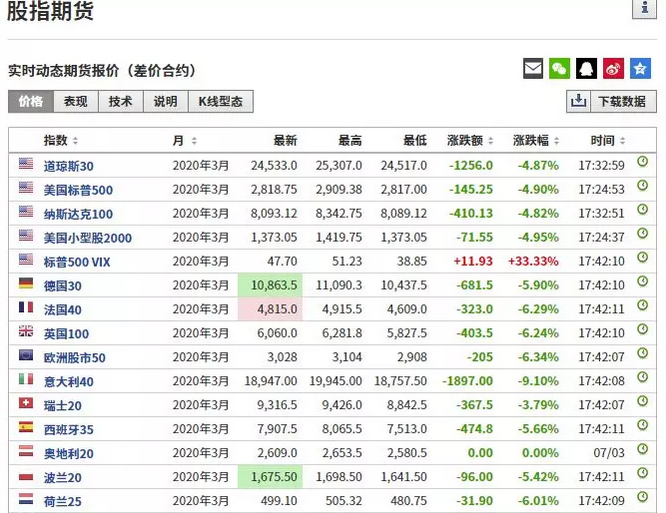The width and height of the screenshot is (666, 513).
Task: Switch to the K线型态 tab
Action: (x=221, y=101)
